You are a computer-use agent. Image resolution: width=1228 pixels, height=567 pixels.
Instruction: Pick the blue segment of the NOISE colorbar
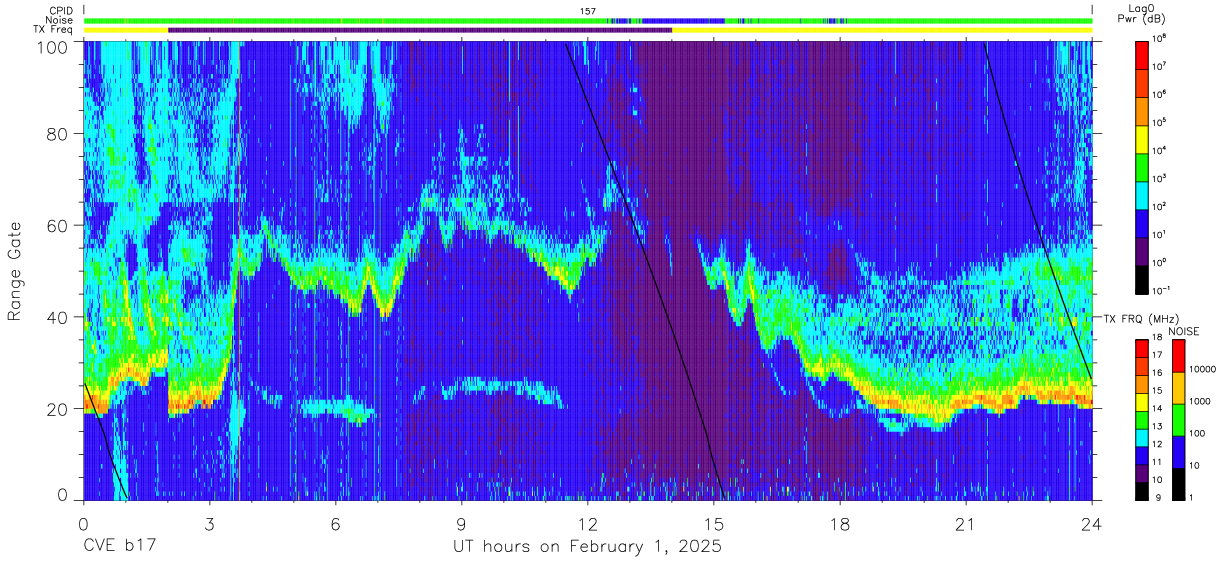(x=1178, y=451)
